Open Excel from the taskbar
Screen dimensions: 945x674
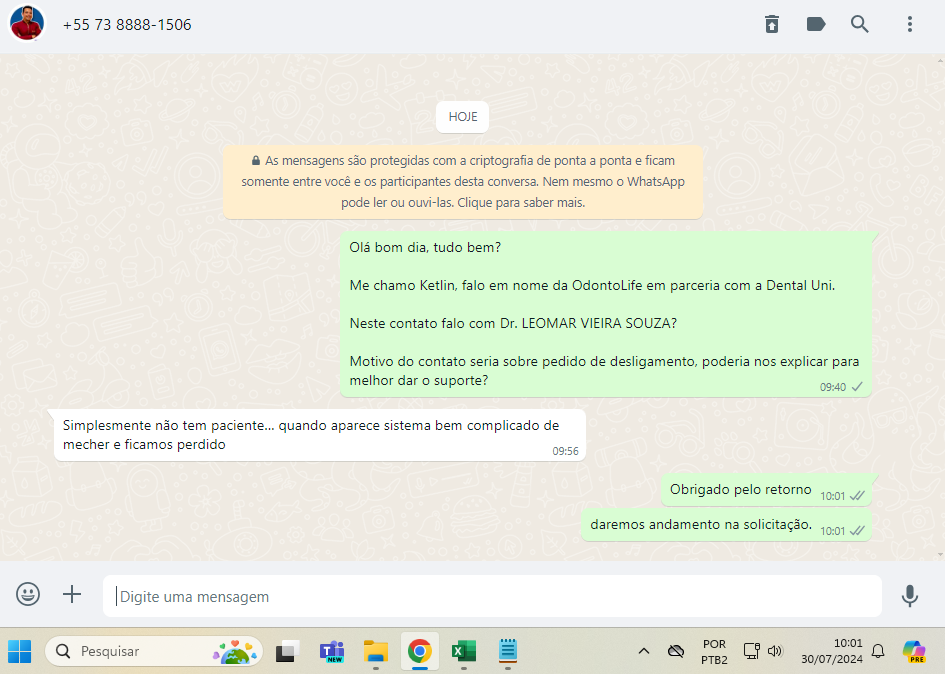point(463,651)
